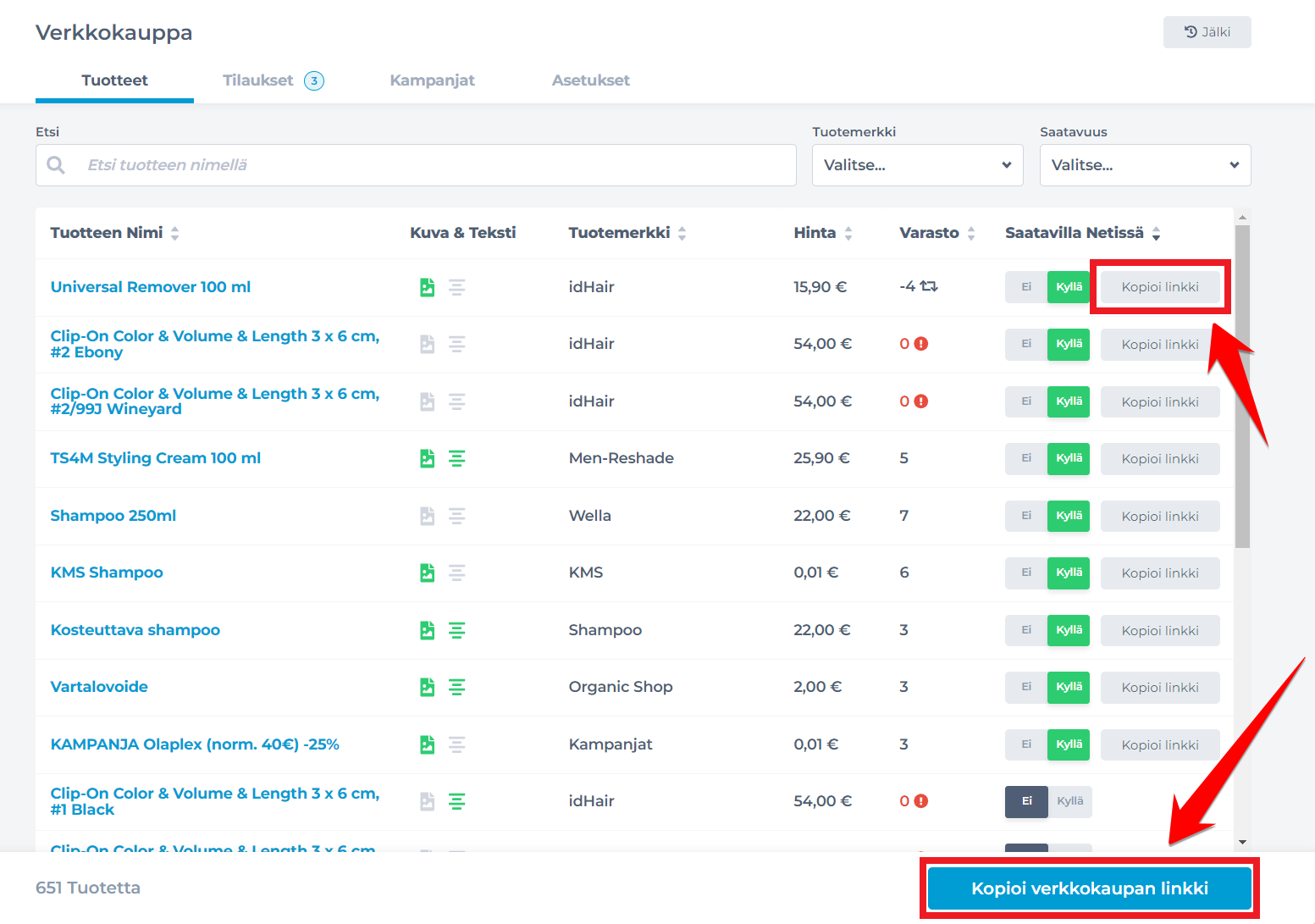Sort by Tuotemerkki column header
Image resolution: width=1315 pixels, height=924 pixels.
point(627,233)
